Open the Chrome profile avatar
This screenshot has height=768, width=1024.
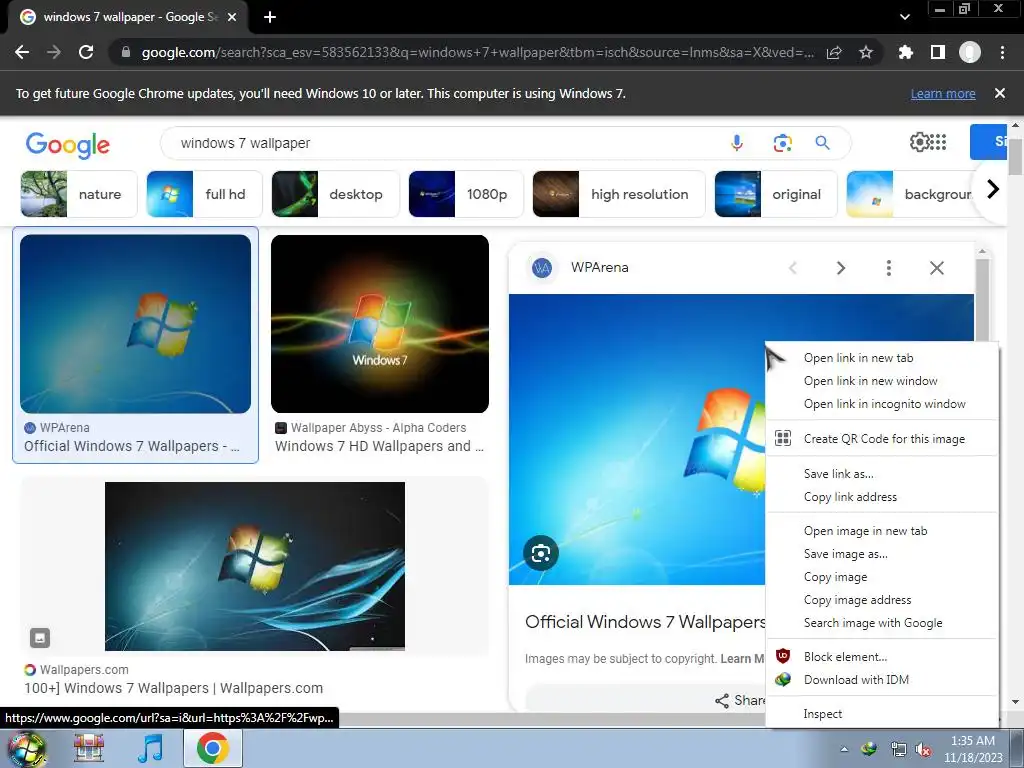[970, 52]
